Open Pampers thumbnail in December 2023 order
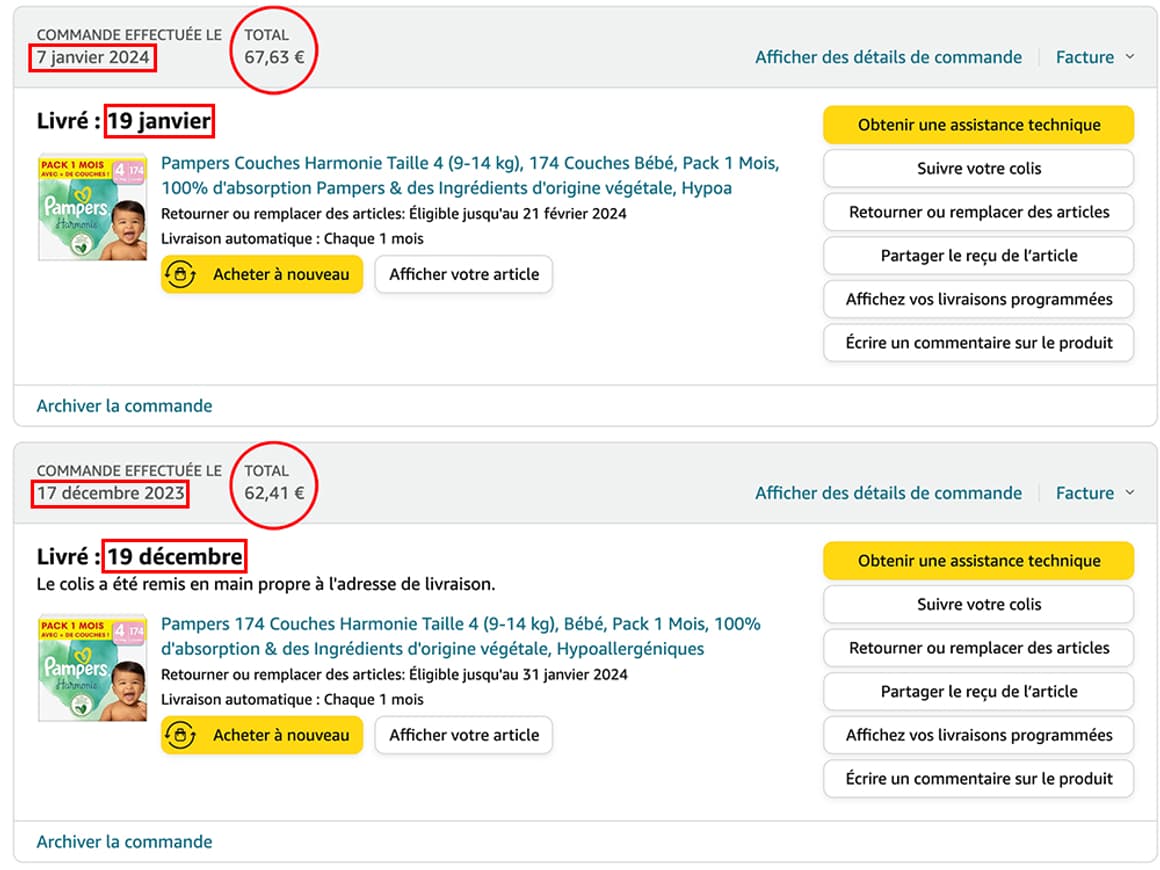The height and width of the screenshot is (870, 1160). pos(92,668)
